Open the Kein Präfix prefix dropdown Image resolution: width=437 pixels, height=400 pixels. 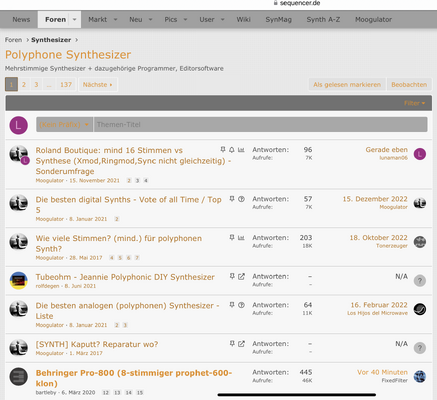64,124
